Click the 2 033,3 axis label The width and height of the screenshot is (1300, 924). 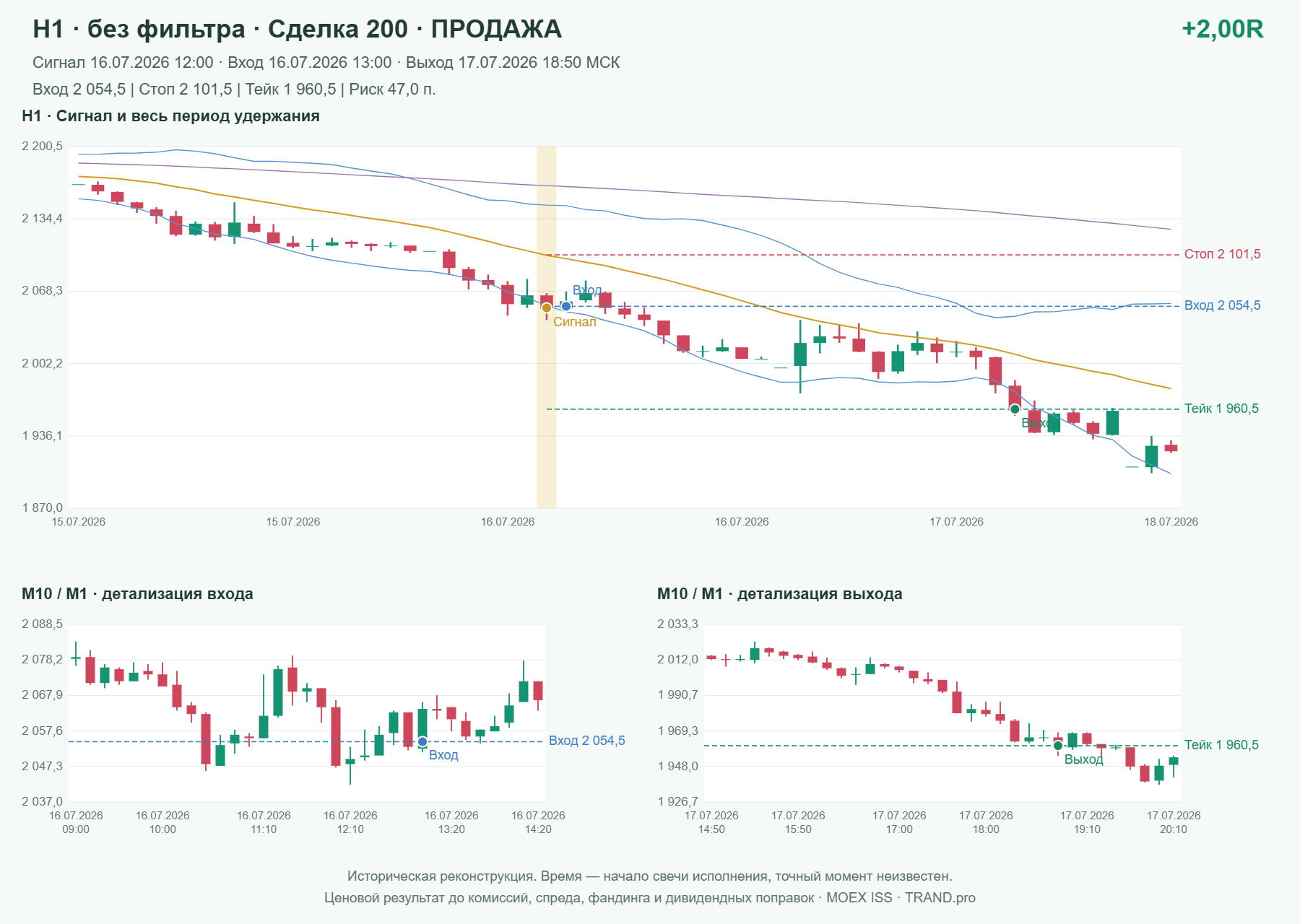678,624
